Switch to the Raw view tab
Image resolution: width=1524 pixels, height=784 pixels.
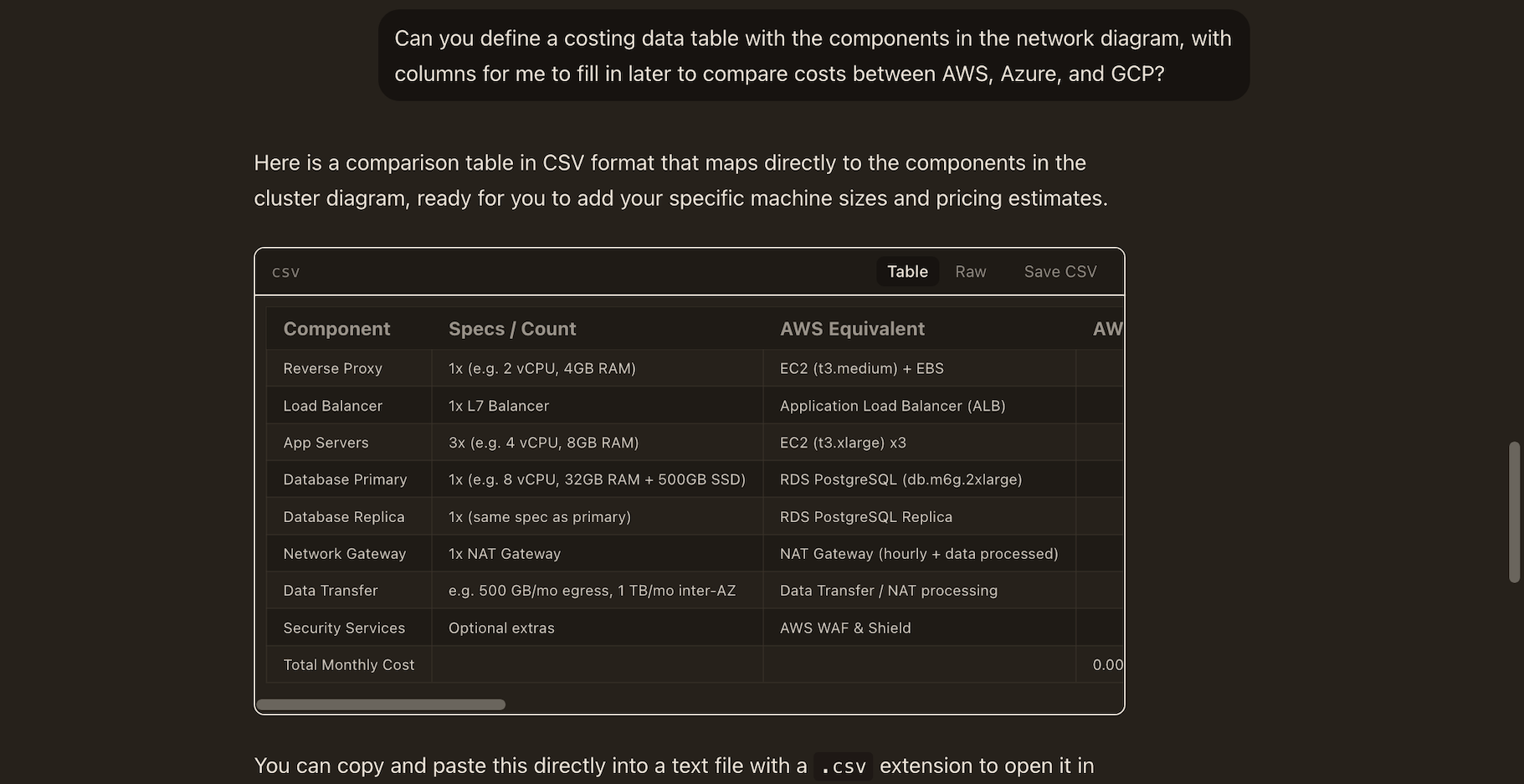coord(971,271)
